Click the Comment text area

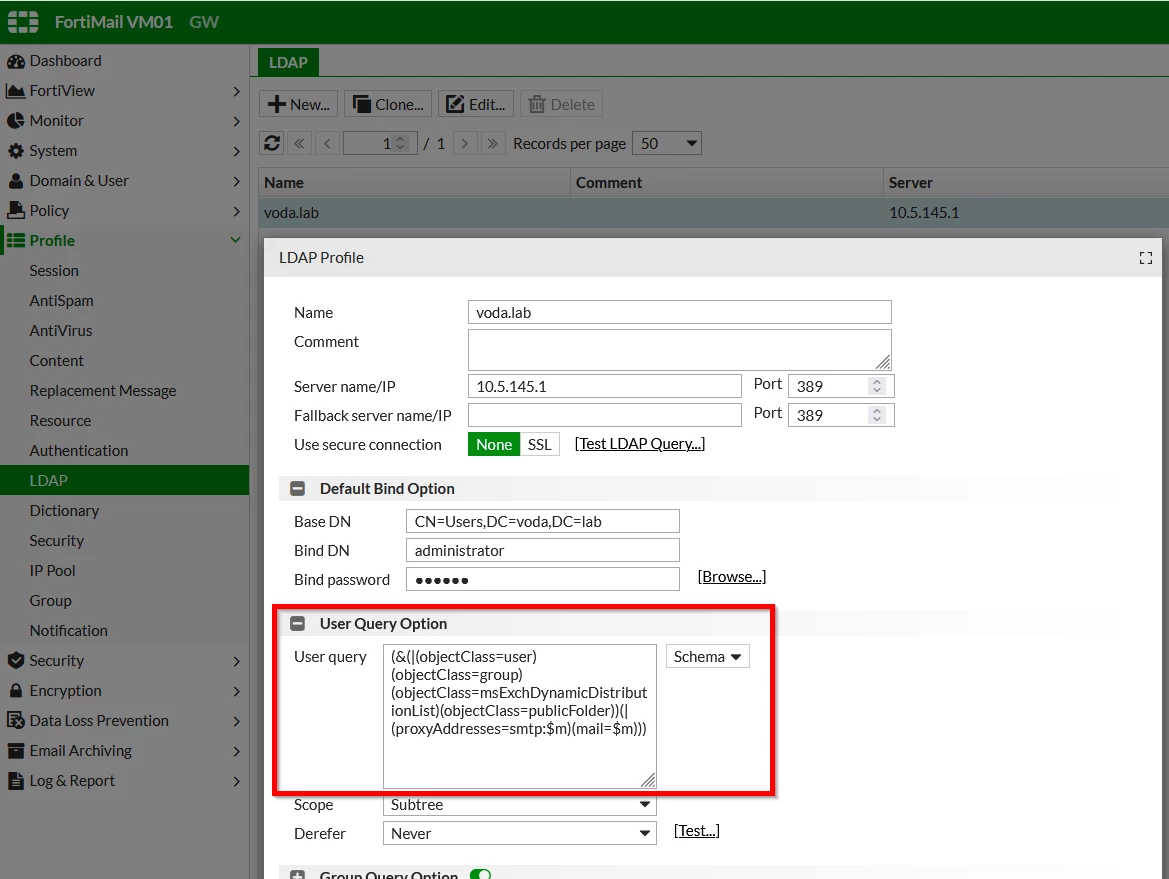(x=680, y=350)
